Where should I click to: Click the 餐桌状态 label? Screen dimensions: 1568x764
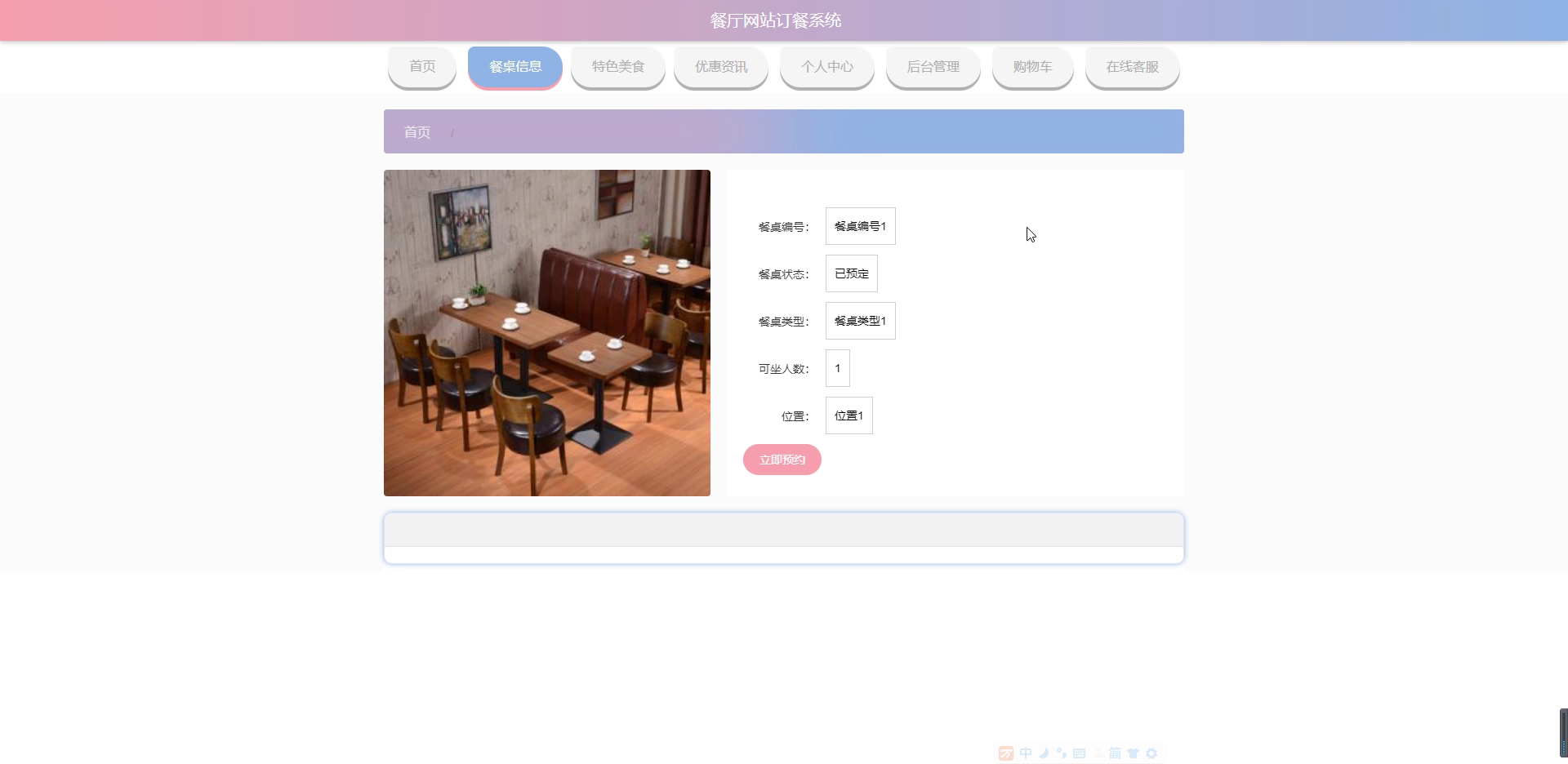click(783, 274)
